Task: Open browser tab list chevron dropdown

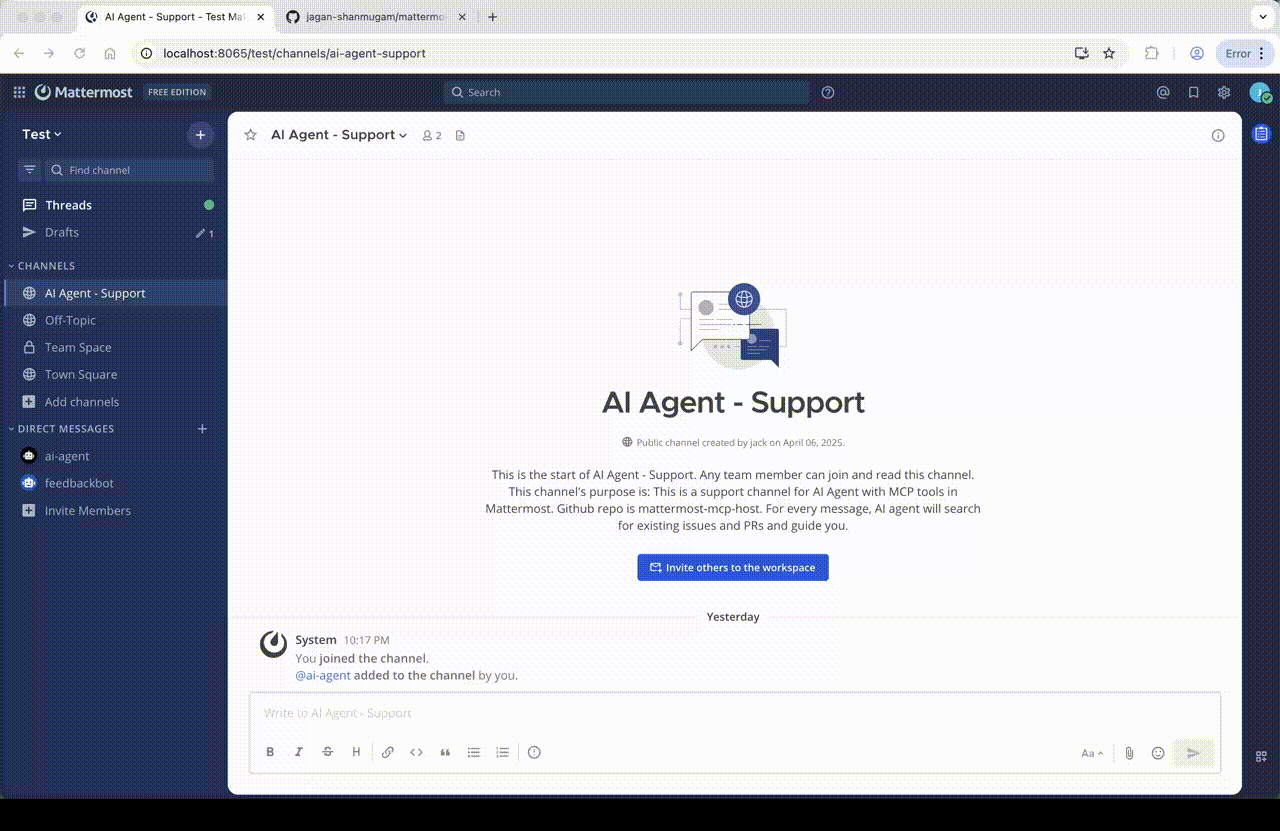Action: [1261, 17]
